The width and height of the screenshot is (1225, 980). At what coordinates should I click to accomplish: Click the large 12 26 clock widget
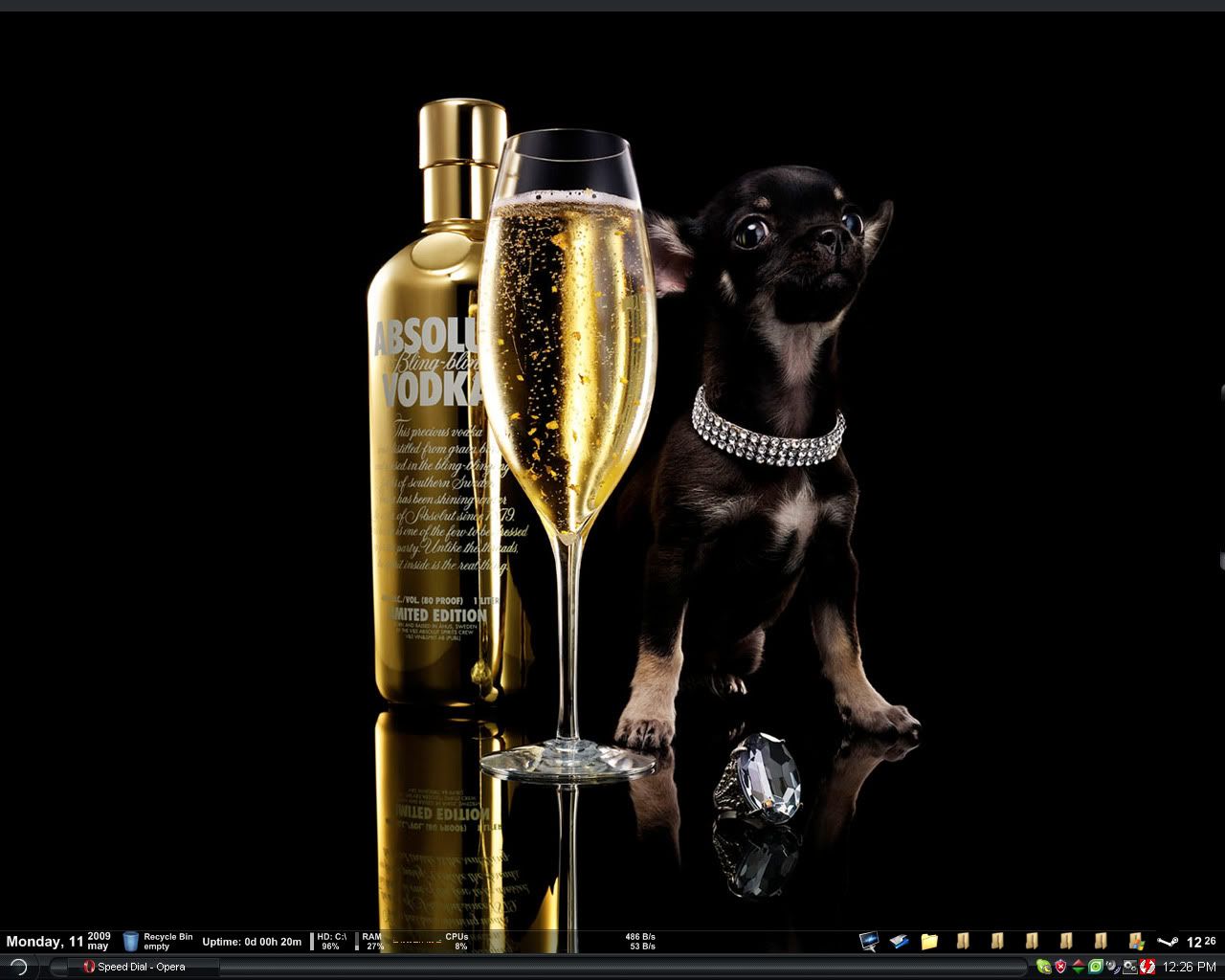1201,942
